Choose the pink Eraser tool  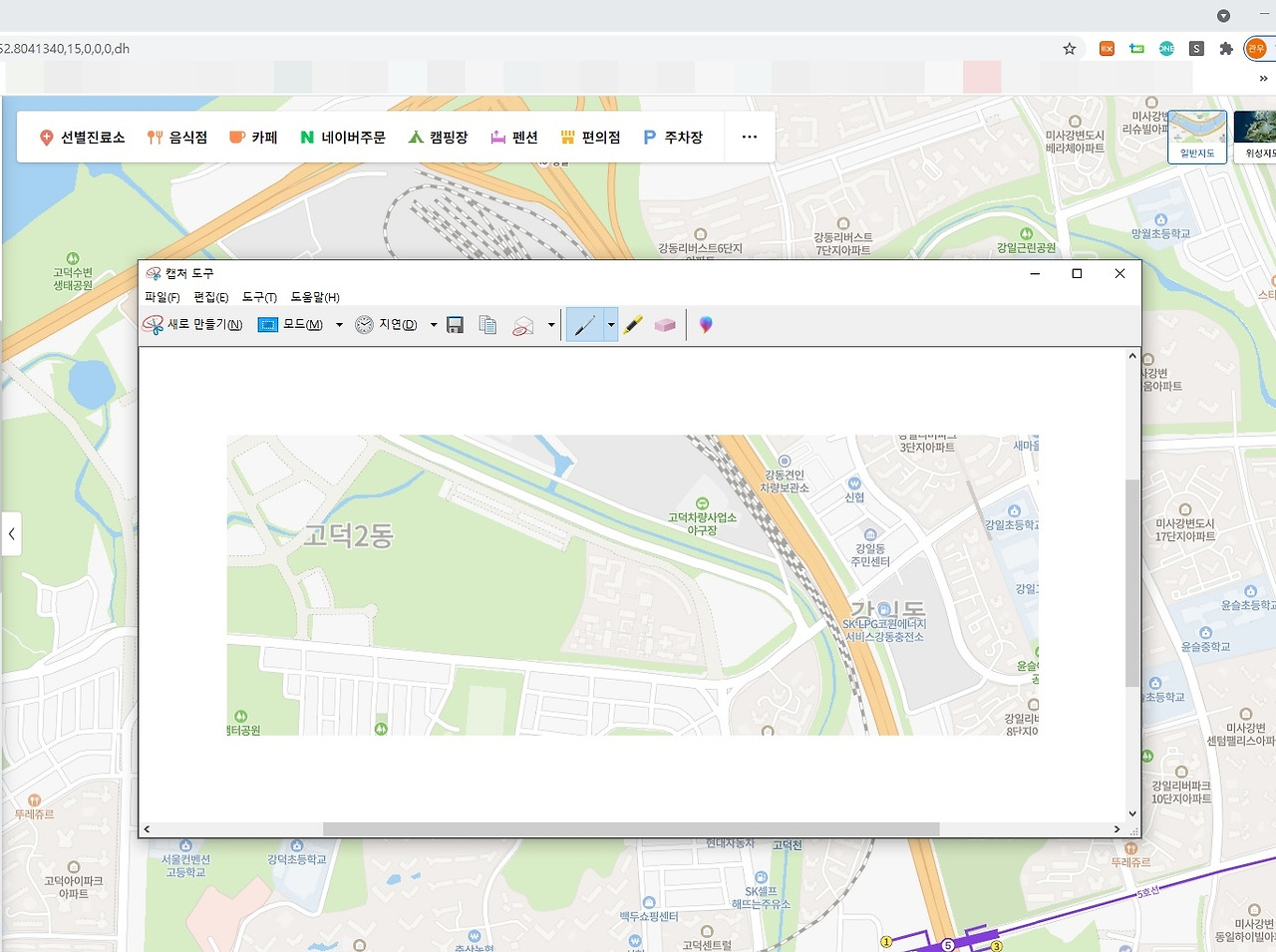[665, 325]
